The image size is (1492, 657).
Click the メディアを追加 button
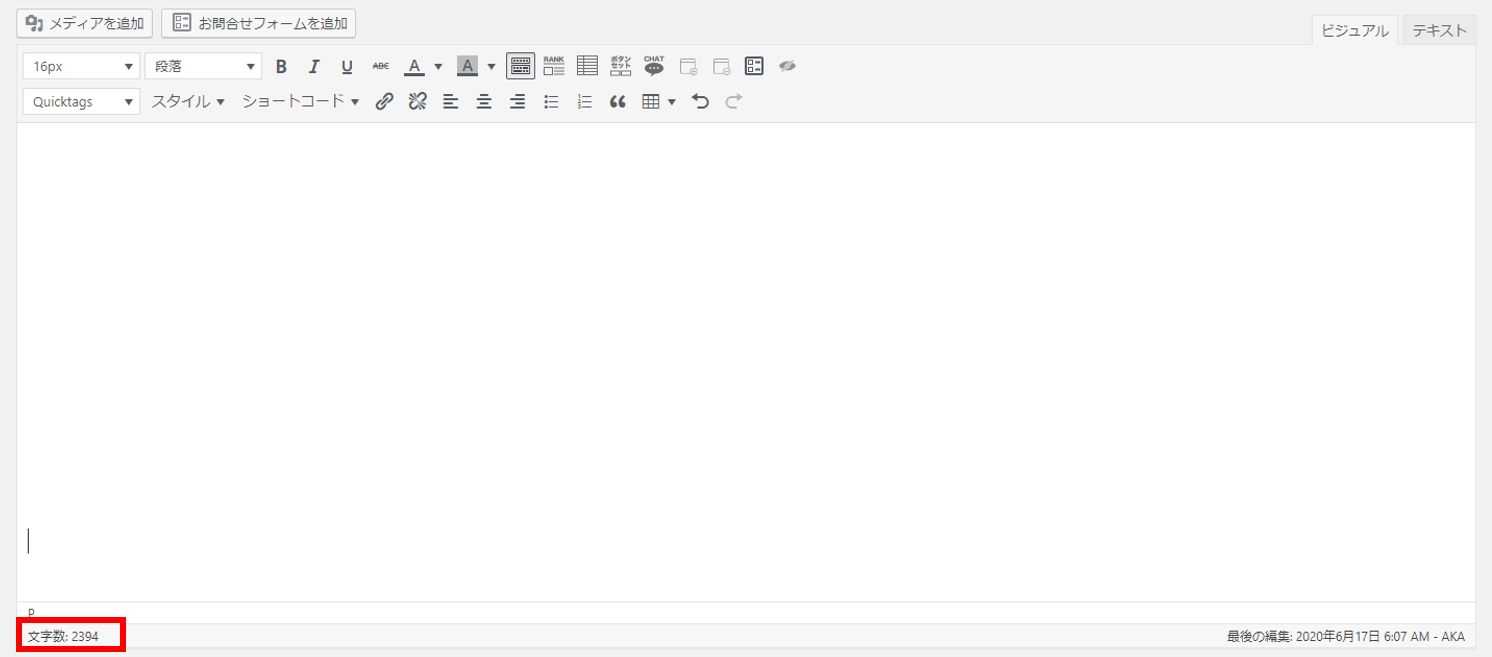click(84, 23)
